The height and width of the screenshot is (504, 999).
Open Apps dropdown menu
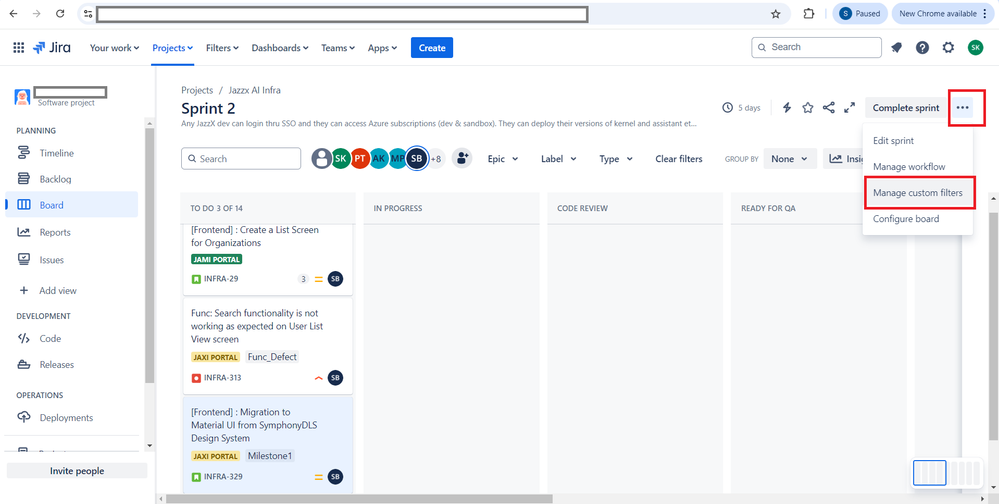click(382, 48)
